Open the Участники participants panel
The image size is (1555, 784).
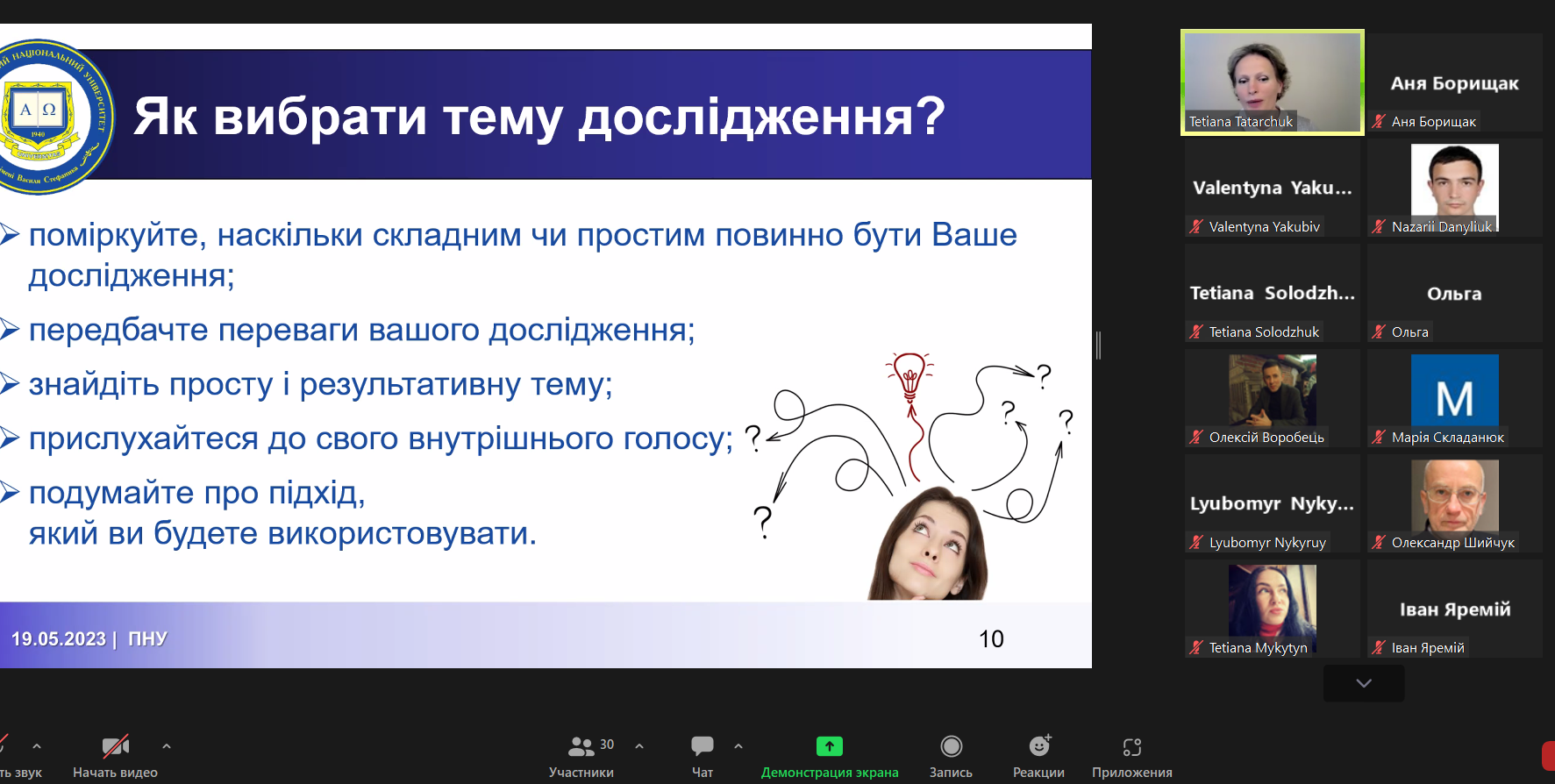581,756
